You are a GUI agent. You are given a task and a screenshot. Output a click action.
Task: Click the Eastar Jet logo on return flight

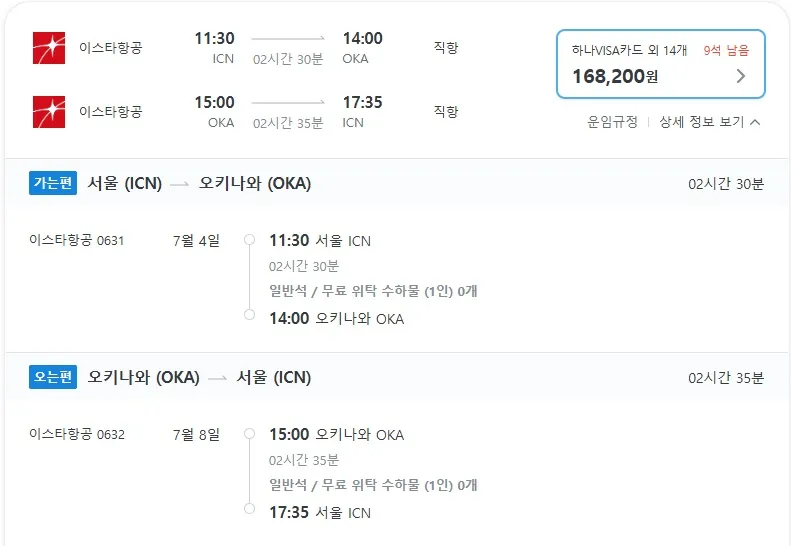point(49,112)
